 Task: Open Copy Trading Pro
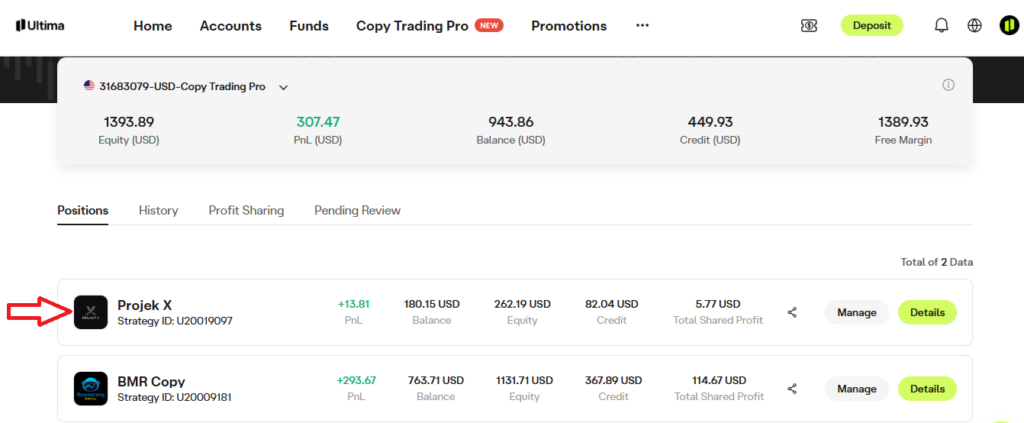412,26
